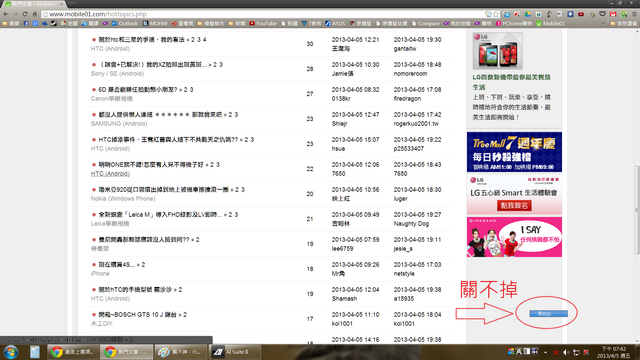Click the small blue button in the red circle
Image resolution: width=640 pixels, height=360 pixels.
click(548, 313)
